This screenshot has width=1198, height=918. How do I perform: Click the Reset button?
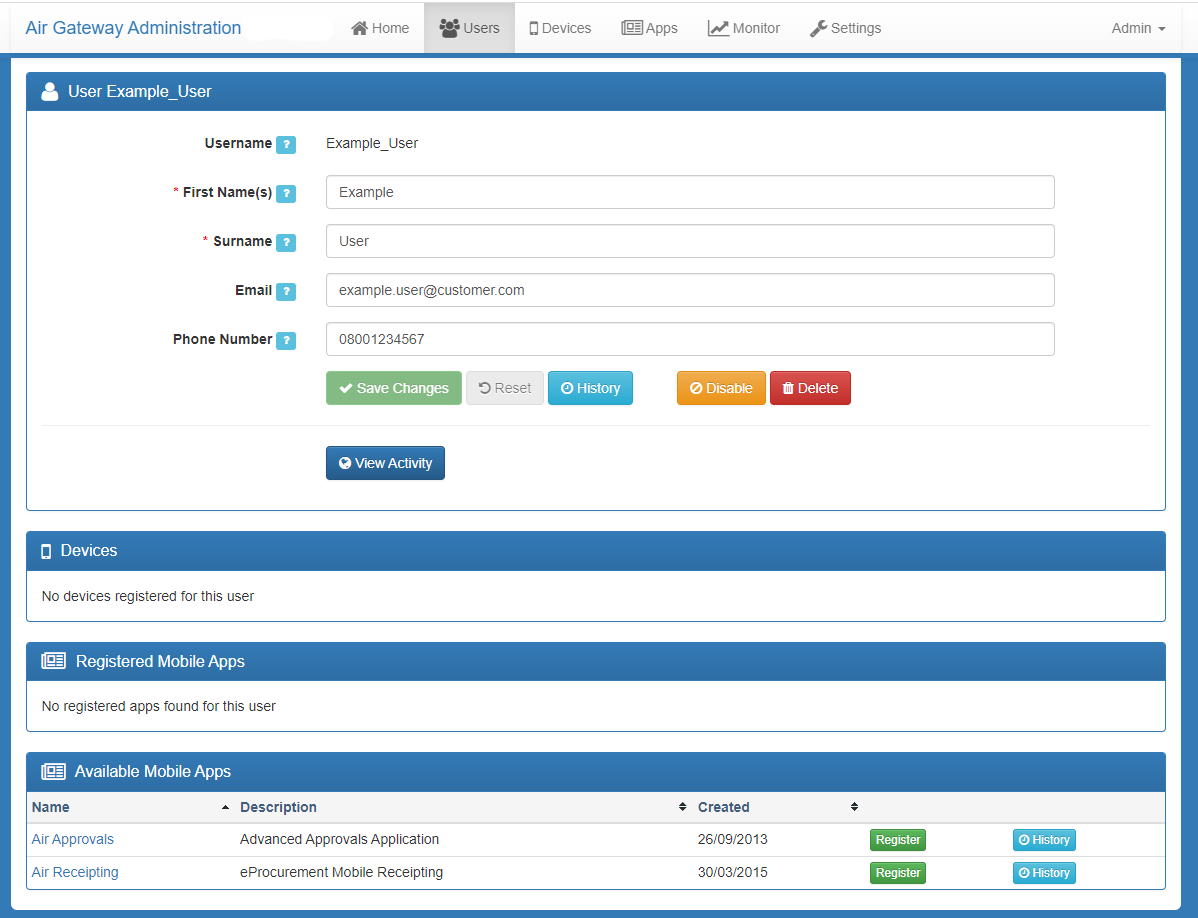click(x=504, y=388)
